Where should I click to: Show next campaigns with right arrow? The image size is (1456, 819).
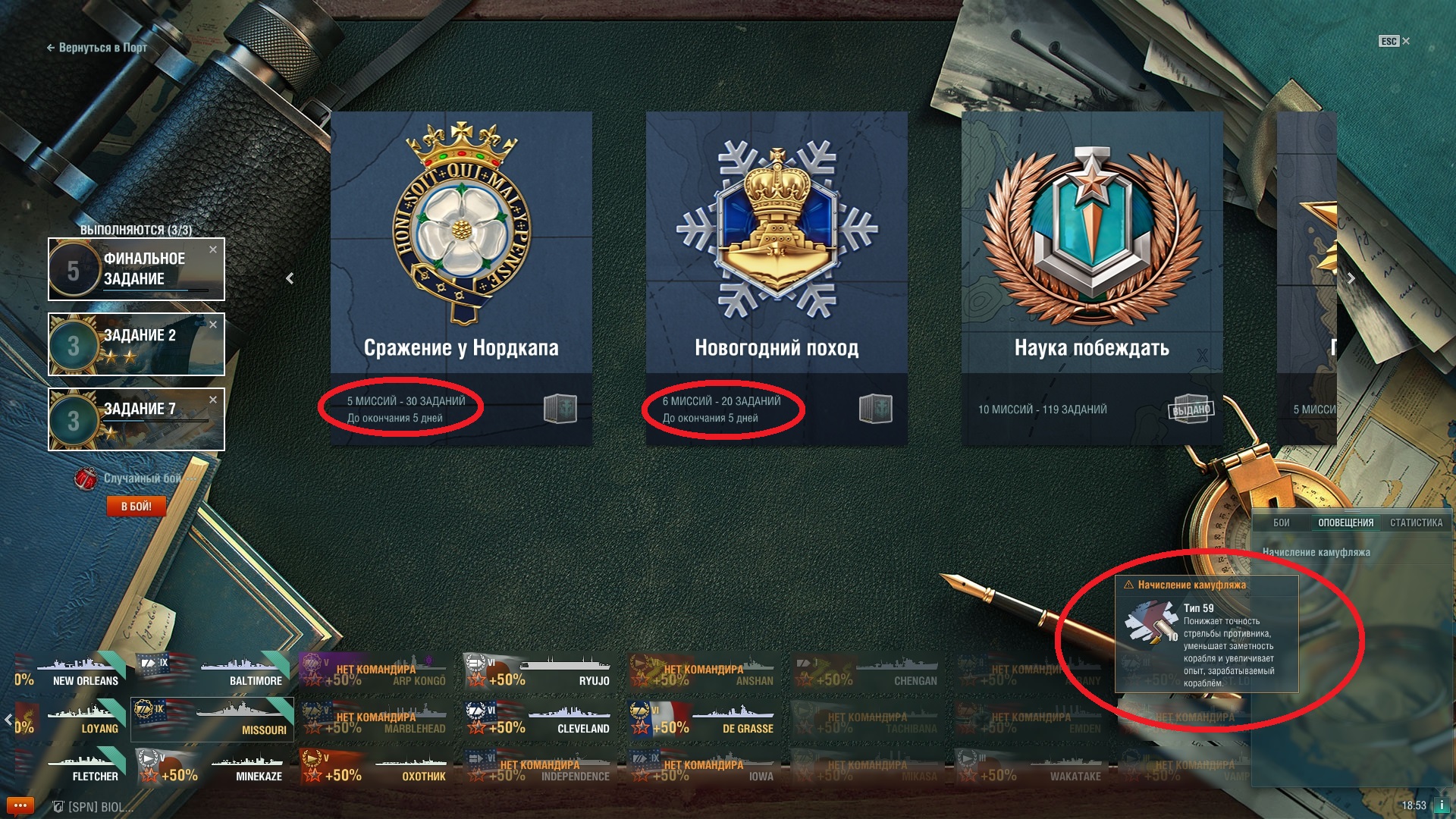click(x=1351, y=278)
